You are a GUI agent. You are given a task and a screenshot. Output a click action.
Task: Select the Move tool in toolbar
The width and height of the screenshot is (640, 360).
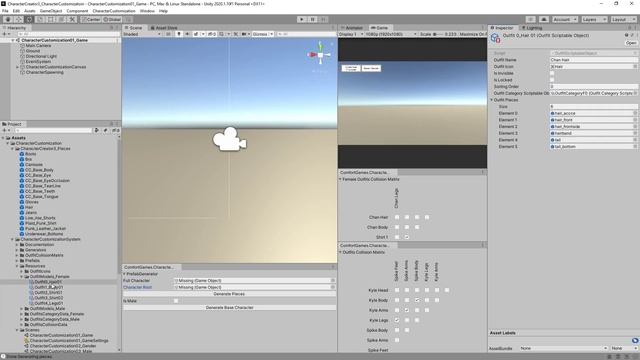coord(18,19)
